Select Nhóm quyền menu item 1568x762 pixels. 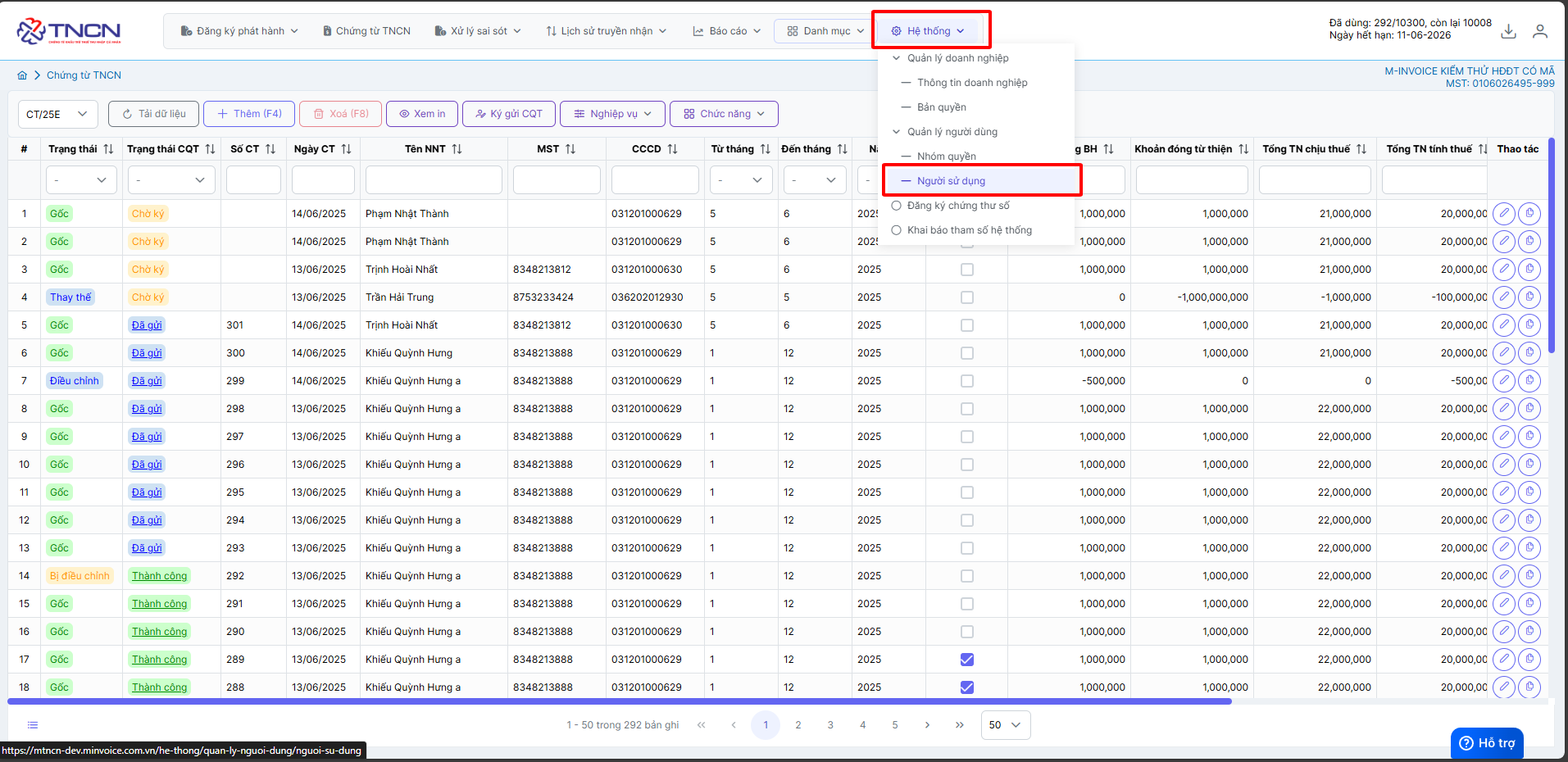[947, 156]
